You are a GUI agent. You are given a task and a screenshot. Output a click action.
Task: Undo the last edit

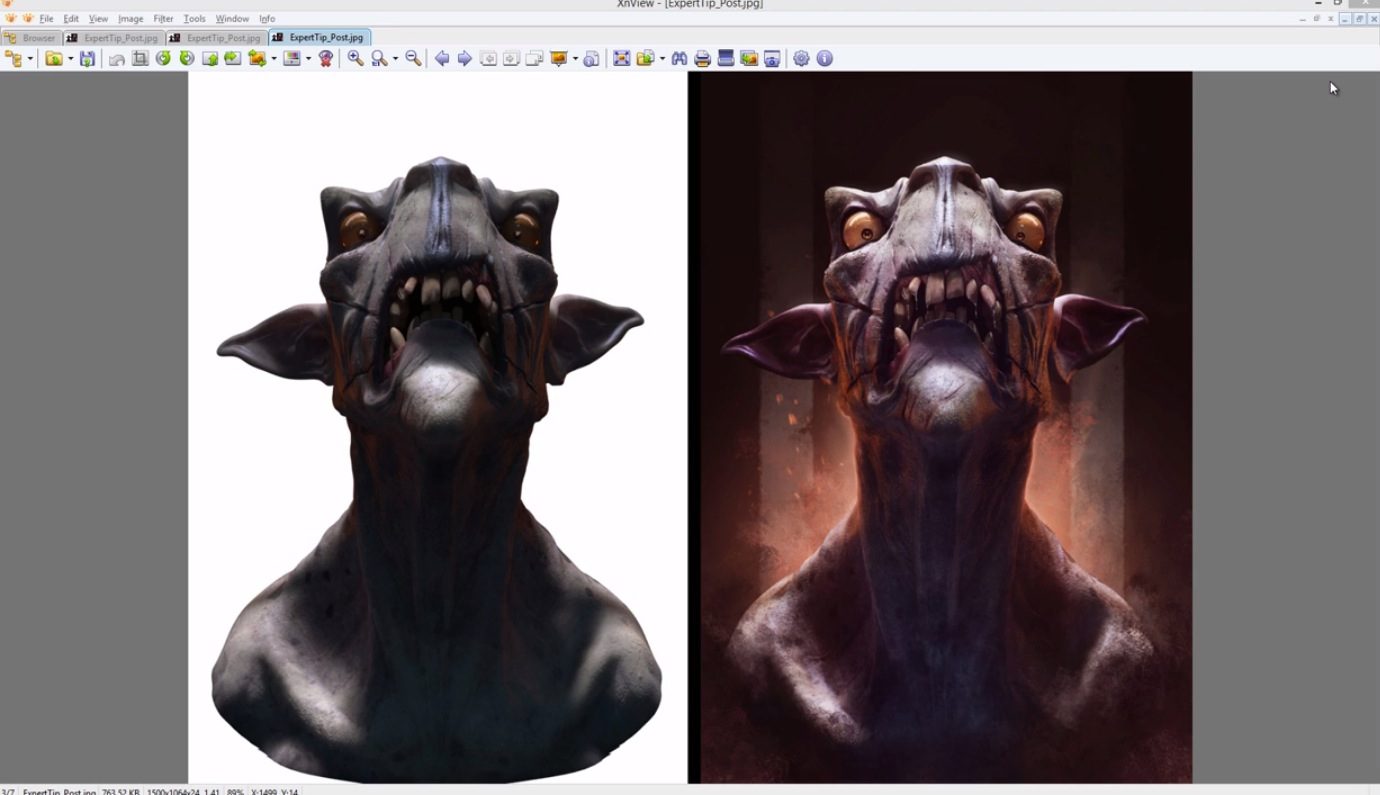114,58
